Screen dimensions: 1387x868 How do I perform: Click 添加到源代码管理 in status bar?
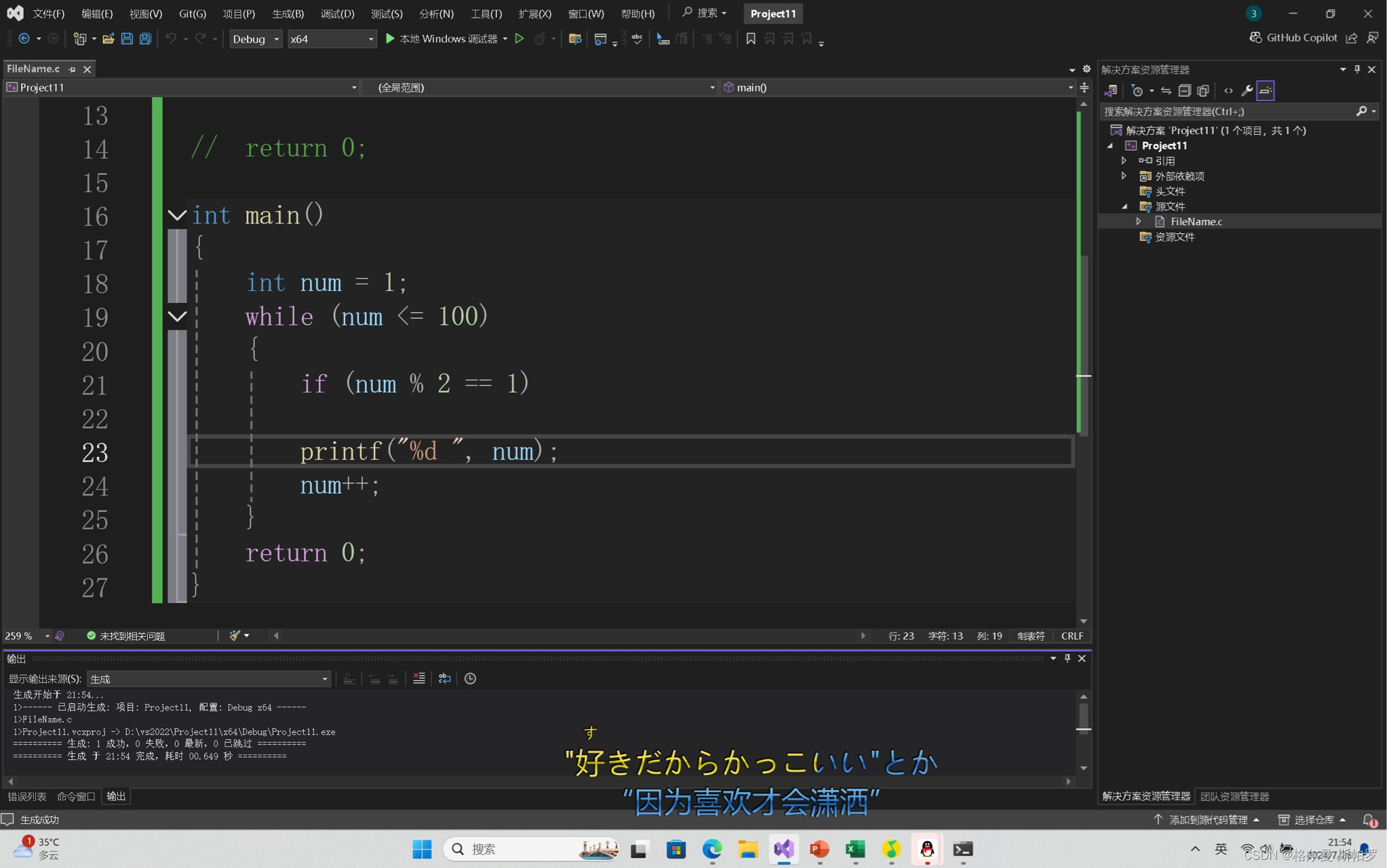coord(1207,820)
